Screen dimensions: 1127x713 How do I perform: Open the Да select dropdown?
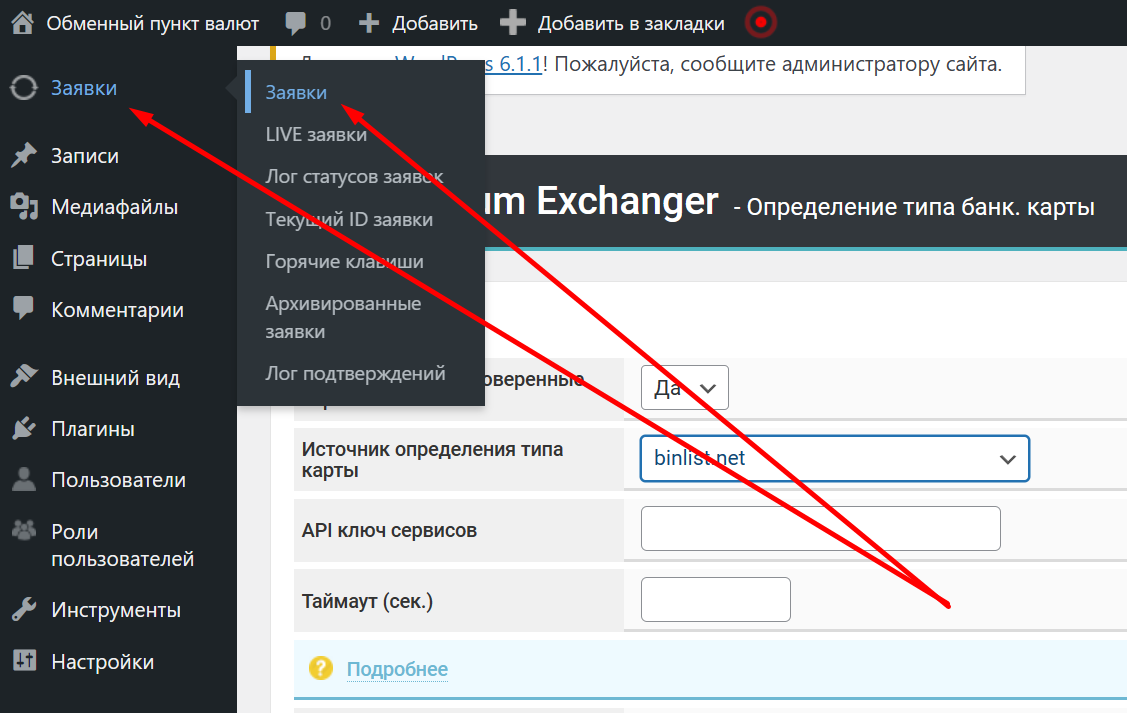point(684,388)
